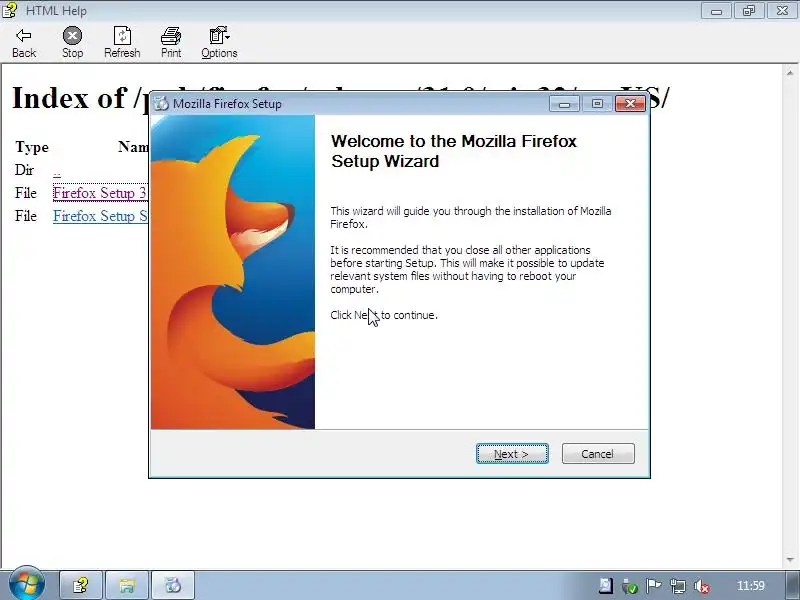Print the HTML Help page

pyautogui.click(x=171, y=43)
